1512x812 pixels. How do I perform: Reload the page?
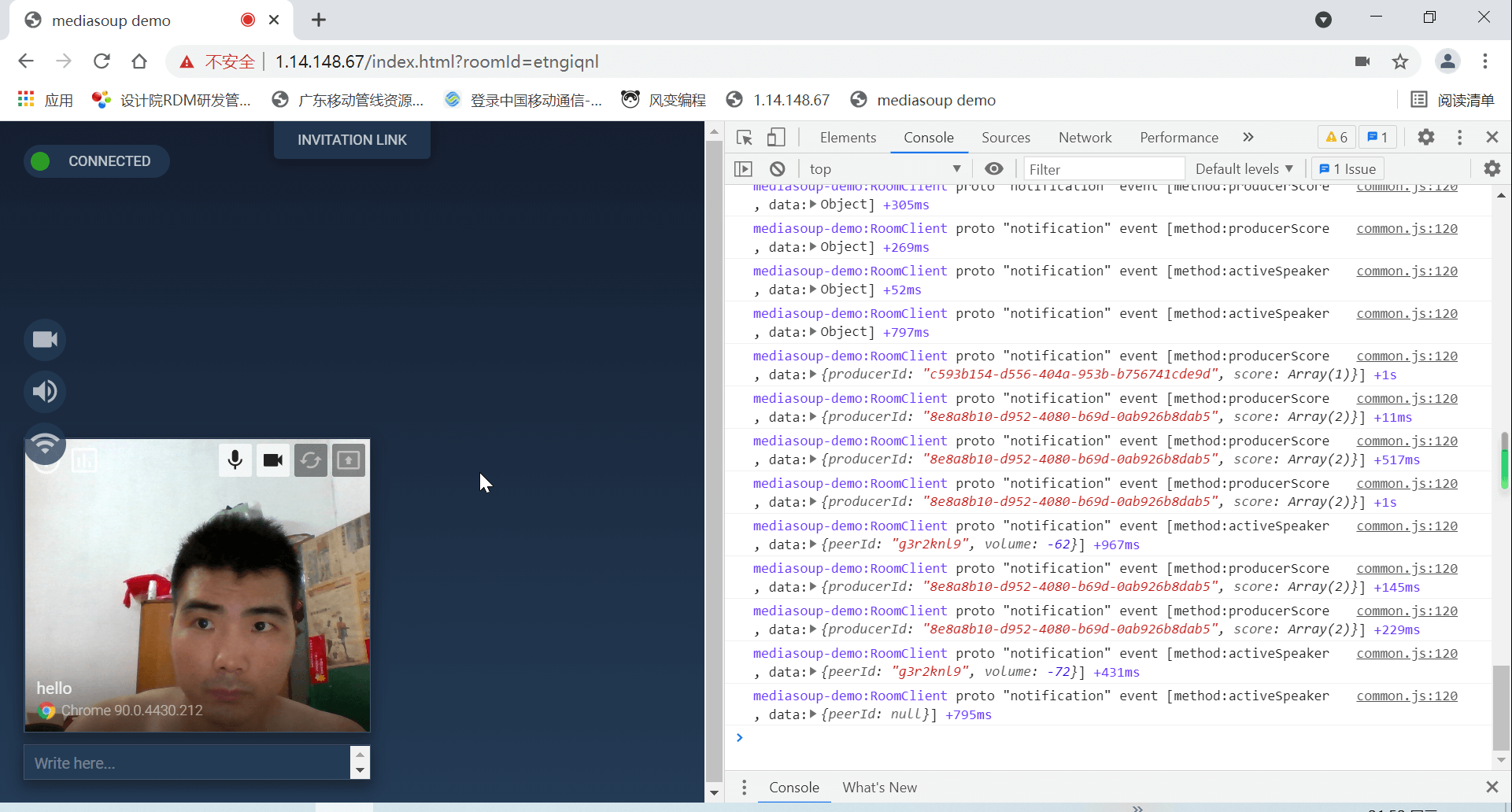pyautogui.click(x=102, y=61)
